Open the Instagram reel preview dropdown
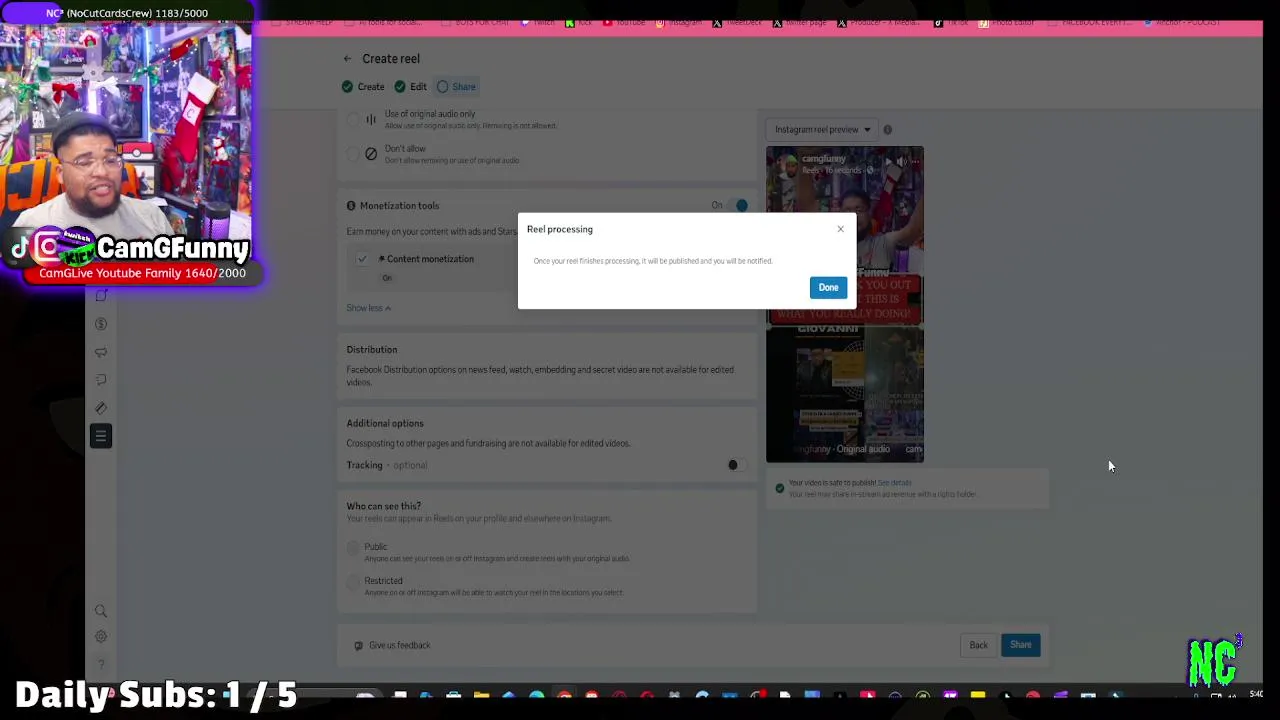 pyautogui.click(x=822, y=129)
